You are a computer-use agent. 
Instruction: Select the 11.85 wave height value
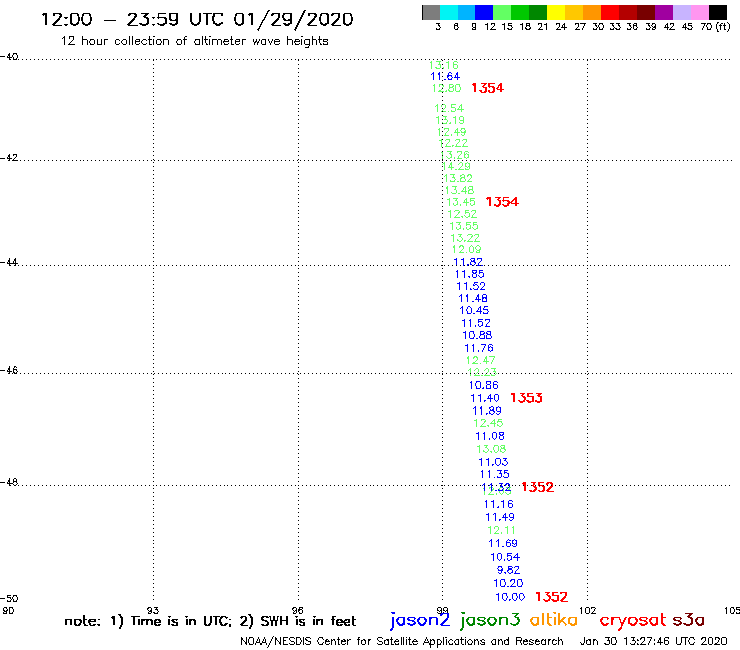click(469, 274)
